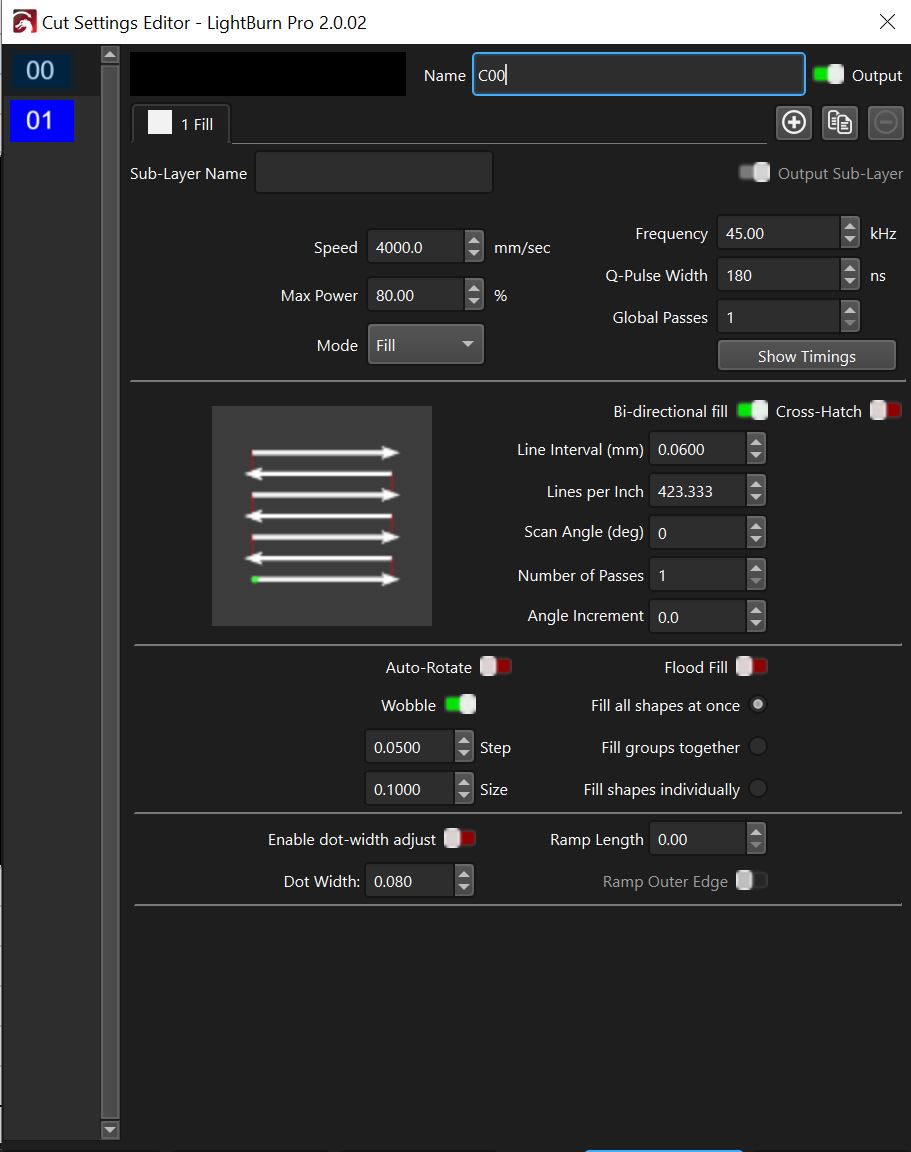Increase Lines per Inch with up arrow

coord(756,482)
